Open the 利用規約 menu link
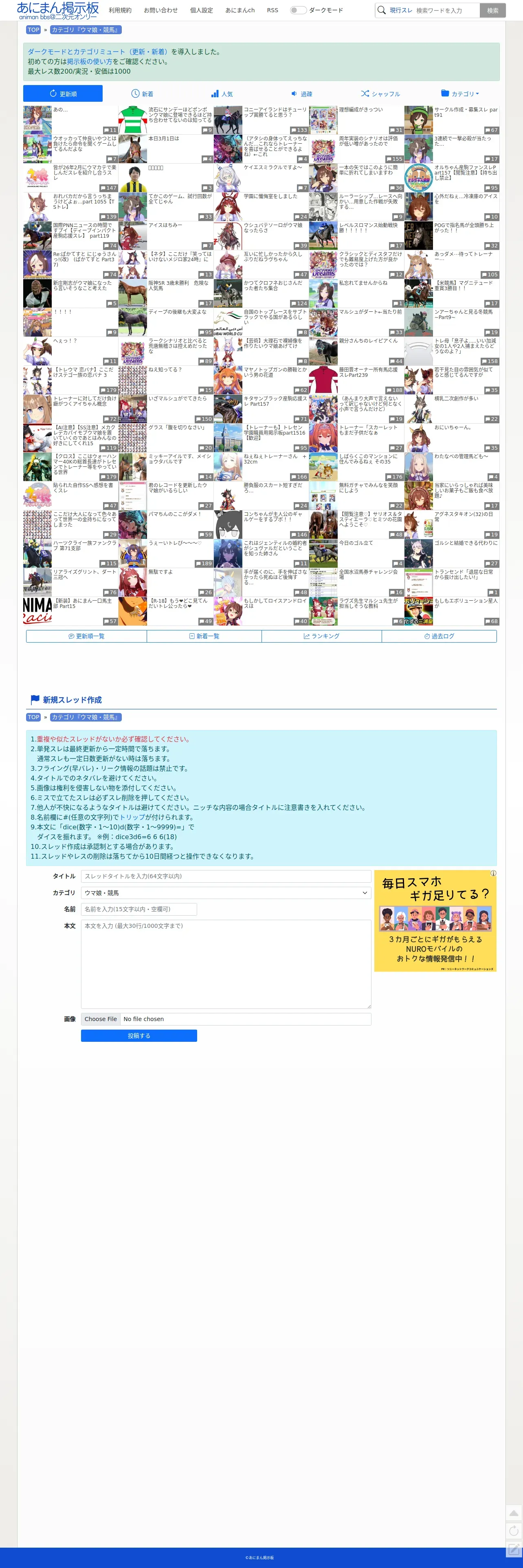This screenshot has width=523, height=1568. [x=120, y=10]
